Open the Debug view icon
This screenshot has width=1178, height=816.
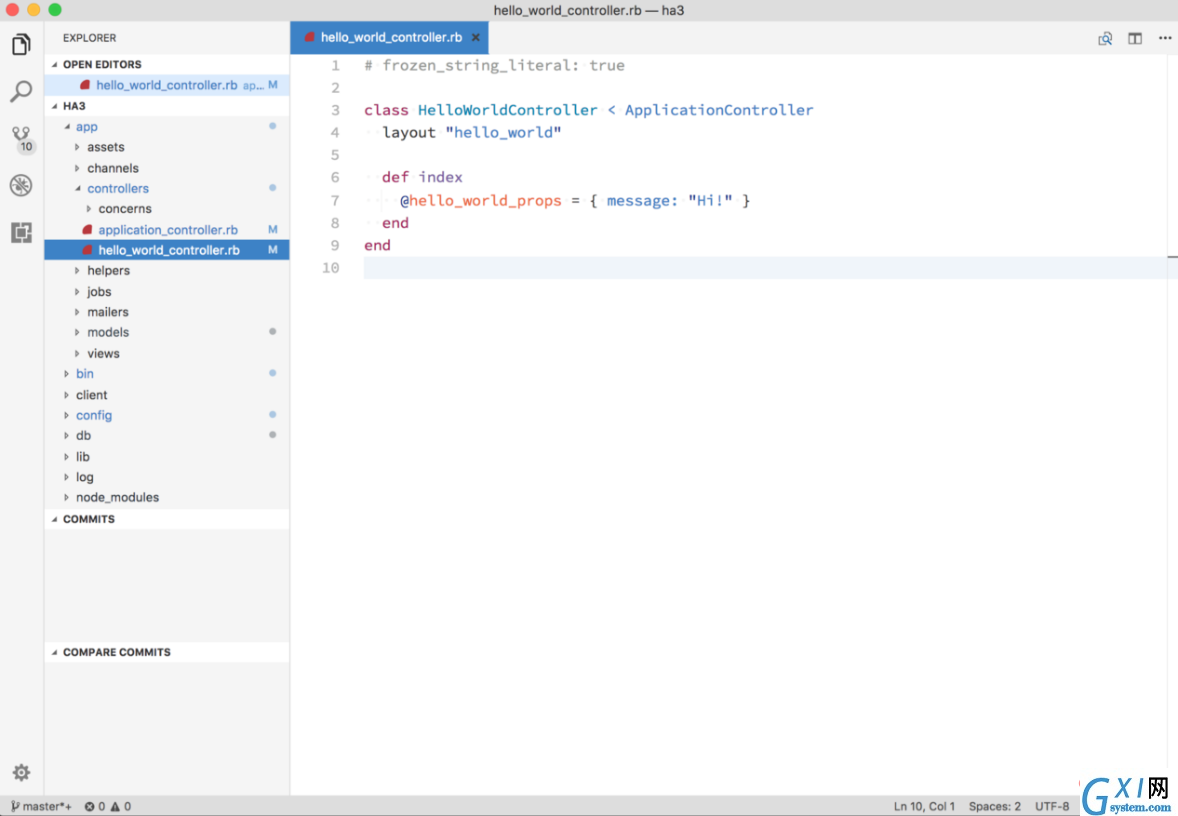pos(21,185)
